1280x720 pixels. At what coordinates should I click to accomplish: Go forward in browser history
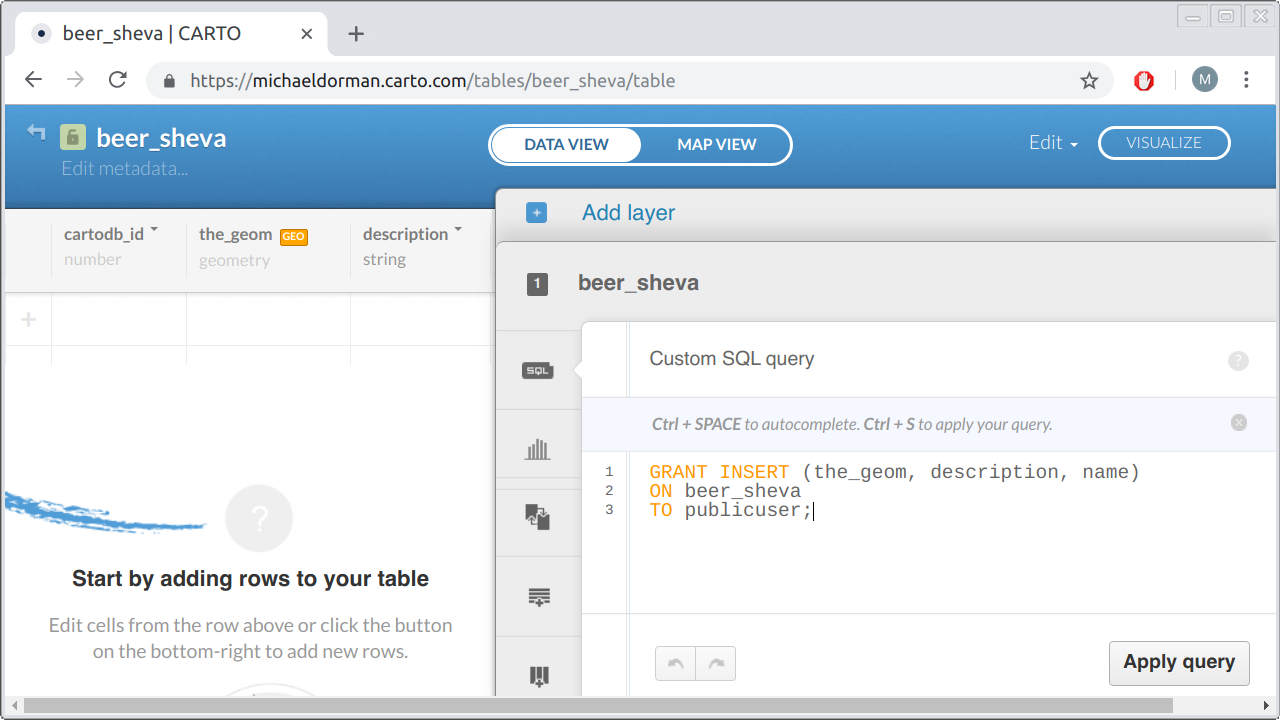pos(75,80)
